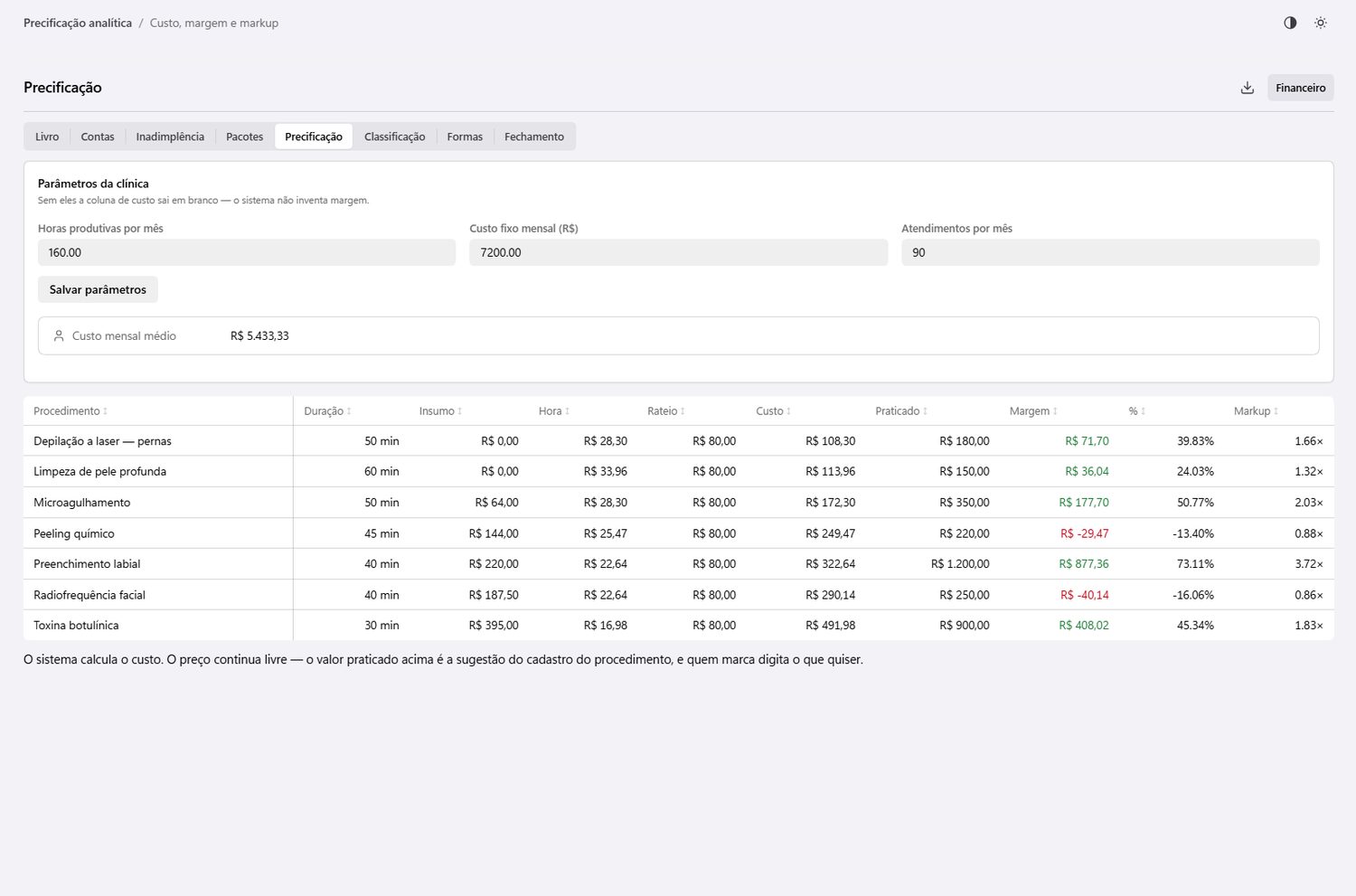Switch to the Contas tab
This screenshot has height=896, width=1356.
[x=98, y=137]
